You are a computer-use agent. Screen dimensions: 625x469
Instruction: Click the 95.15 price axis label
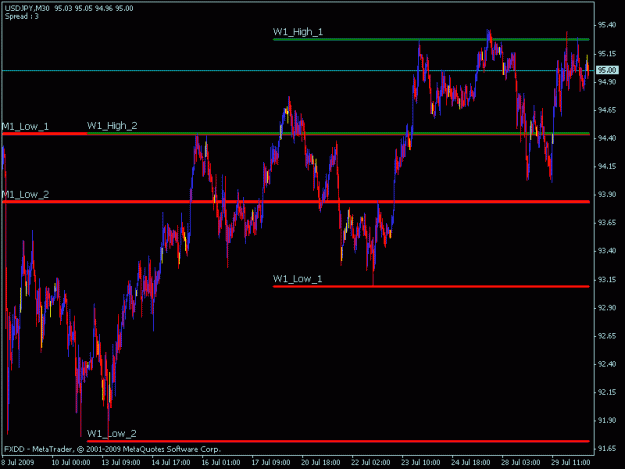[x=607, y=54]
